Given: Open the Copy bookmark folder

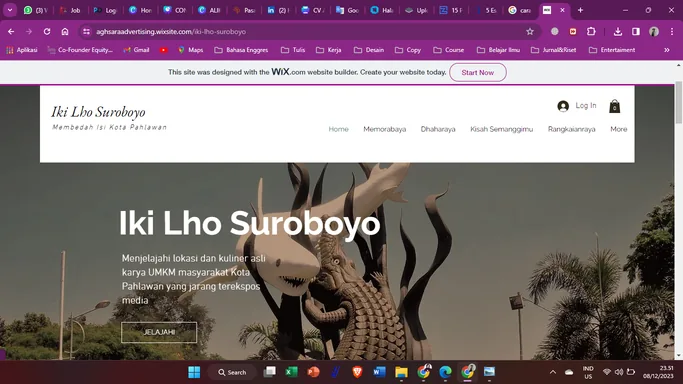Looking at the screenshot, I should [408, 50].
